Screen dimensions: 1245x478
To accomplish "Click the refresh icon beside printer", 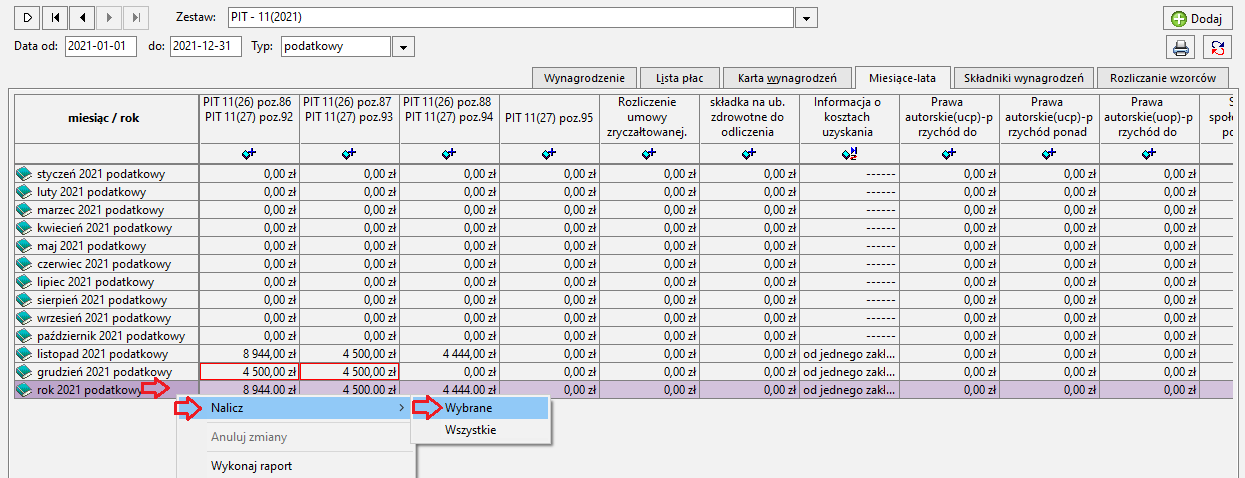I will [x=1217, y=47].
